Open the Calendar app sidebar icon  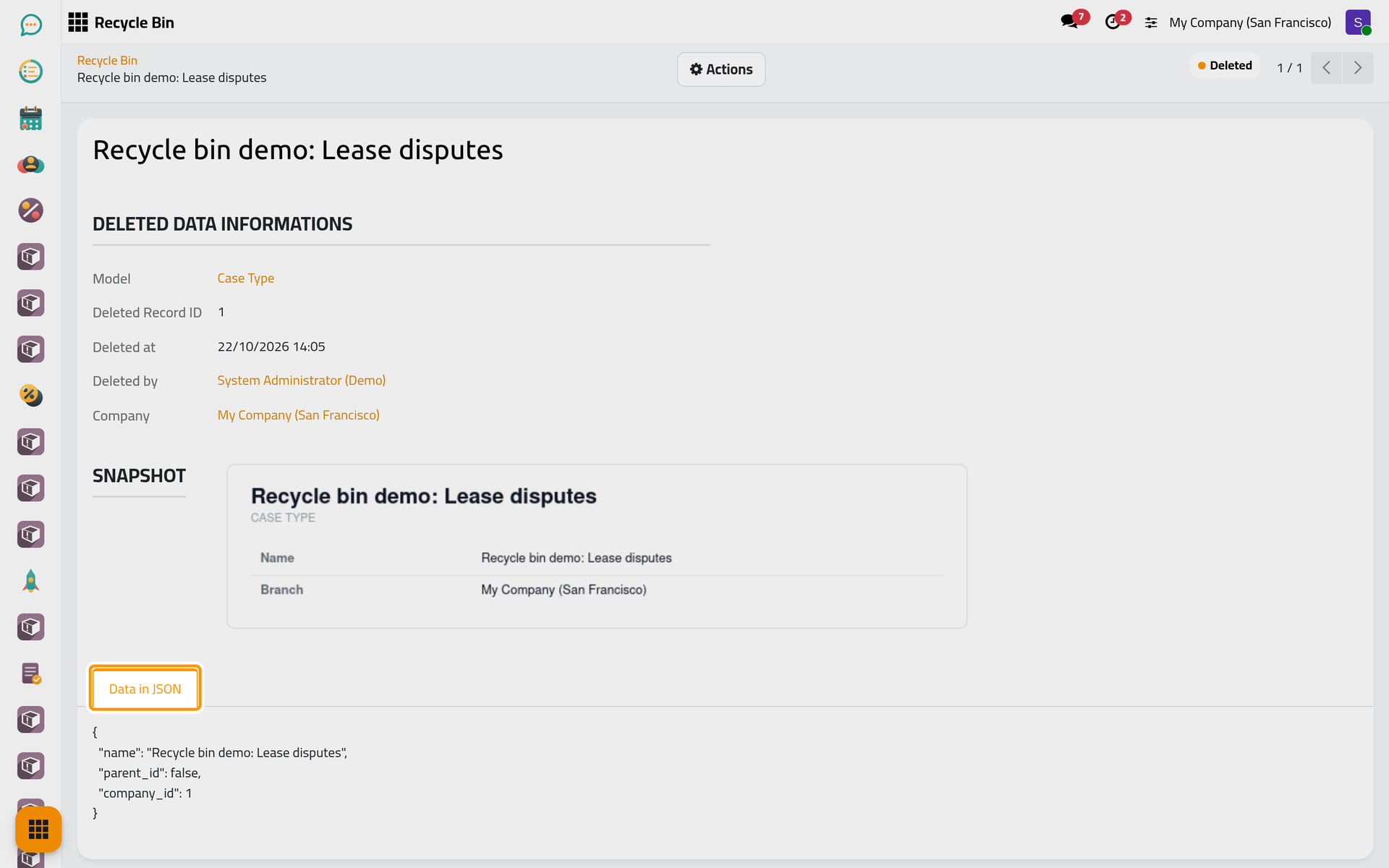[30, 118]
